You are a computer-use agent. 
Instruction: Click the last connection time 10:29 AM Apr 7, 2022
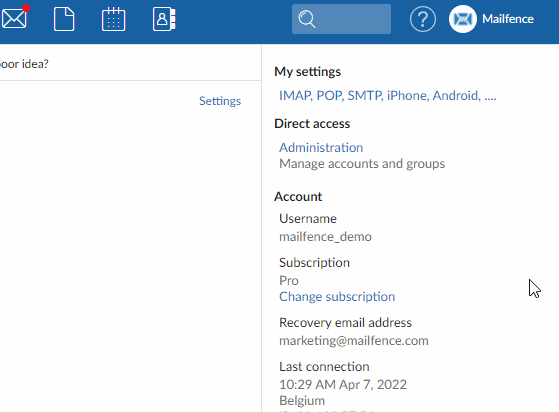click(343, 385)
